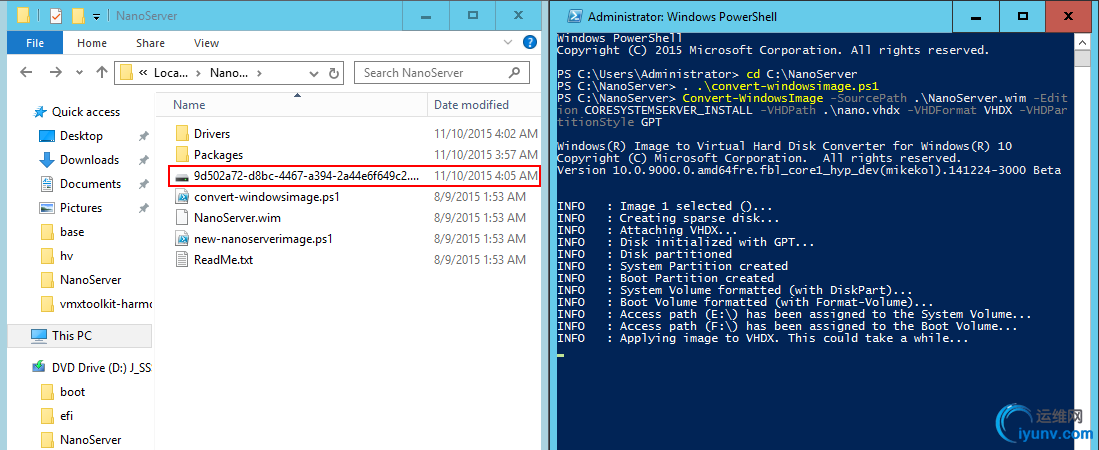The height and width of the screenshot is (450, 1099).
Task: Open NanoServer under Quick access
Action: click(x=90, y=280)
